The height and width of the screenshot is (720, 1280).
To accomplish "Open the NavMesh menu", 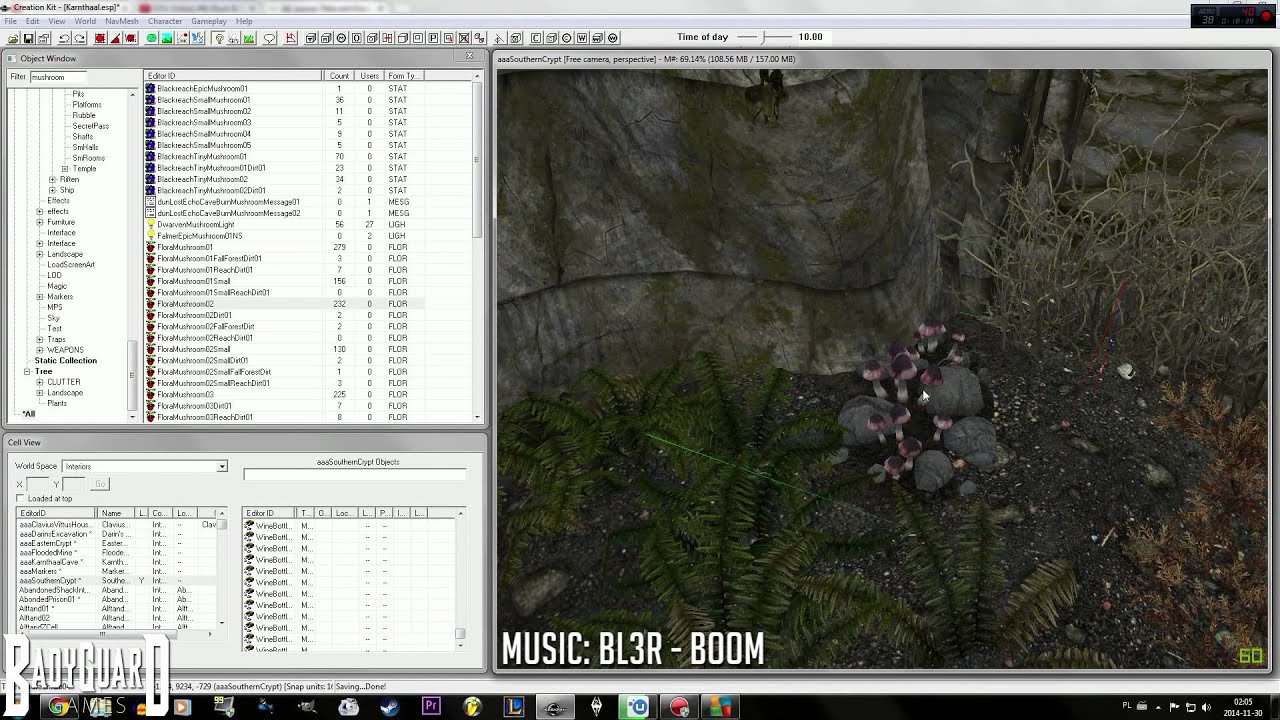I will click(122, 21).
